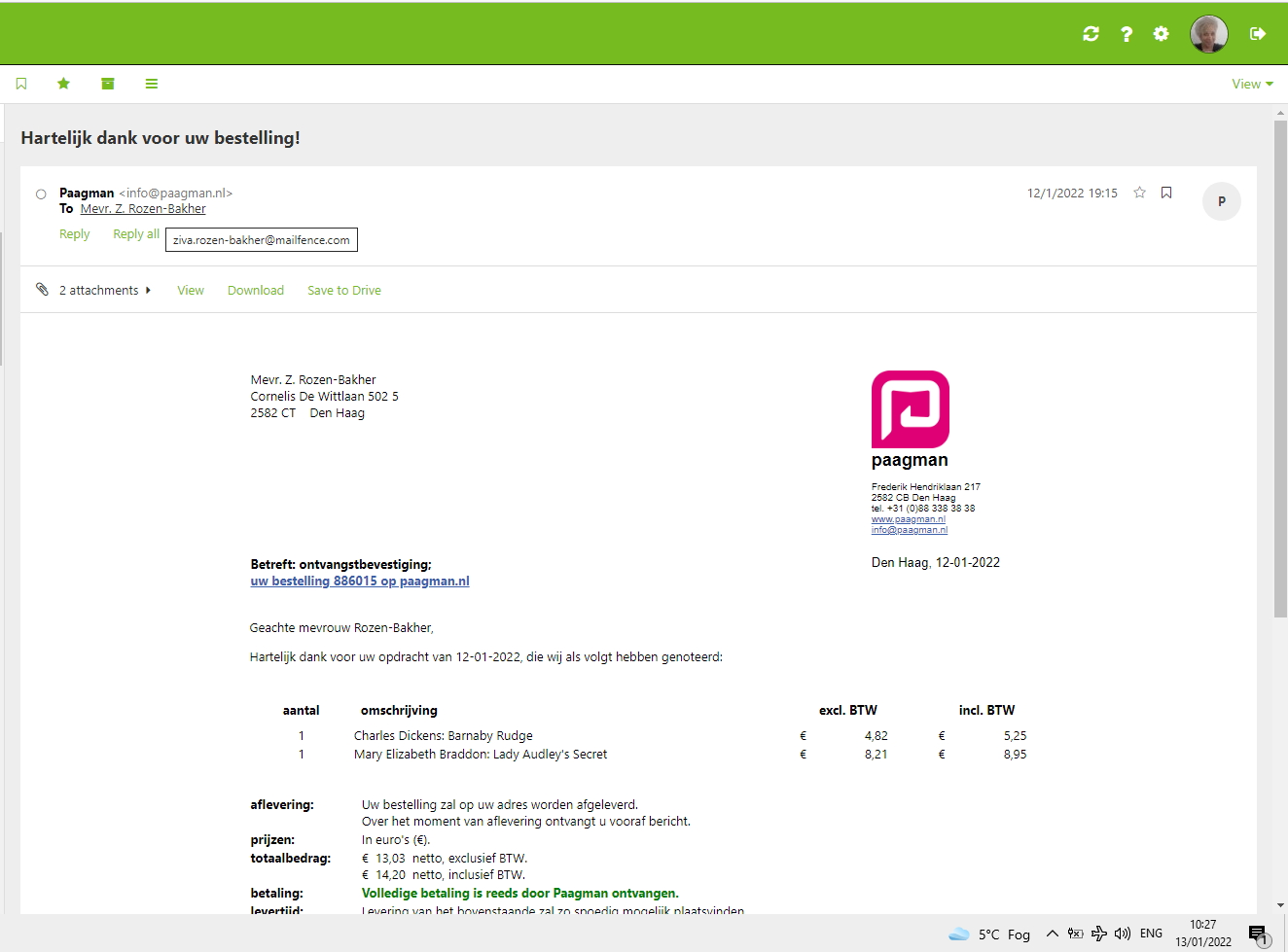Image resolution: width=1288 pixels, height=952 pixels.
Task: Click the pink Paagman logo
Action: click(911, 409)
